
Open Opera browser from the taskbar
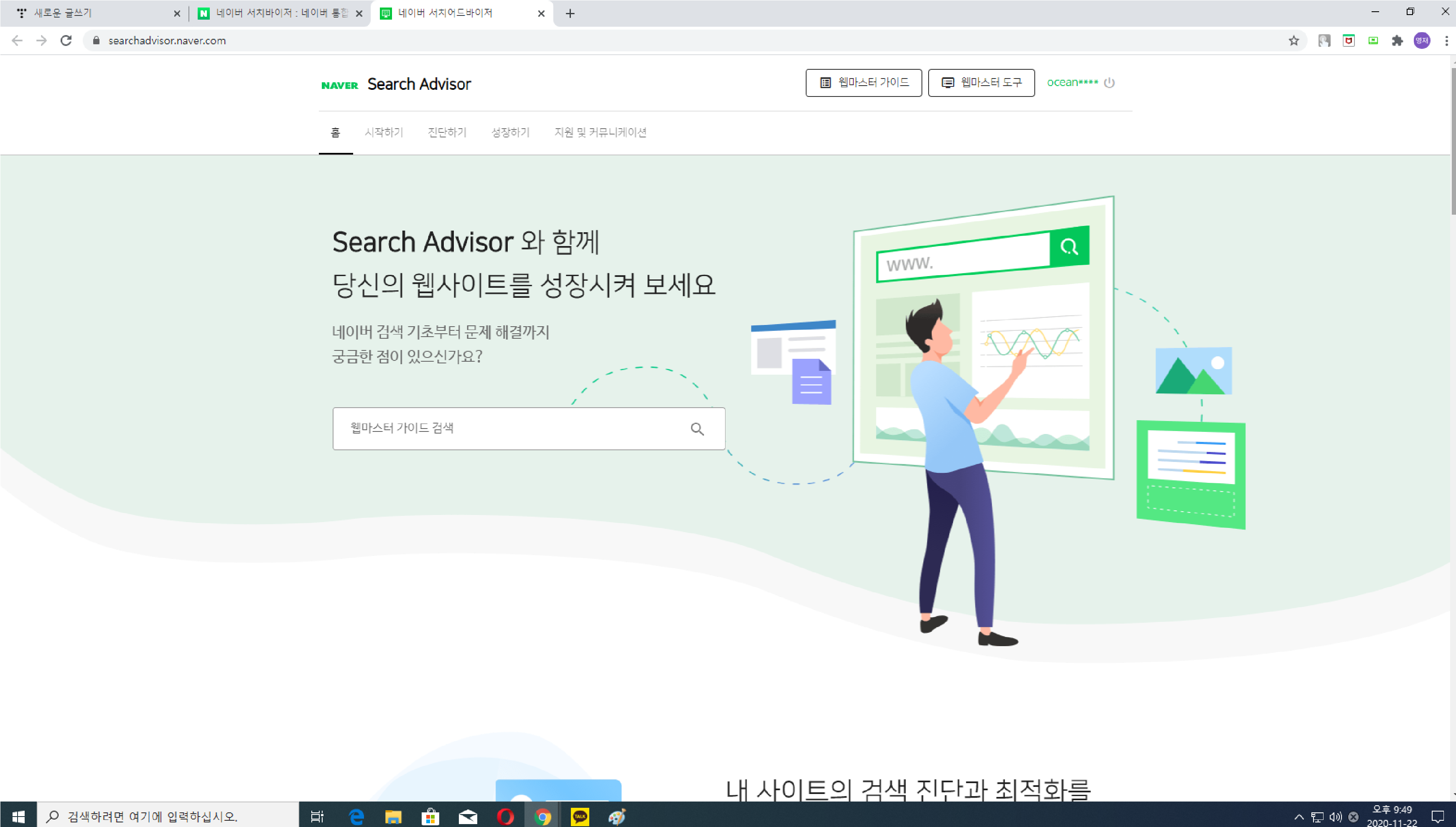tap(505, 817)
